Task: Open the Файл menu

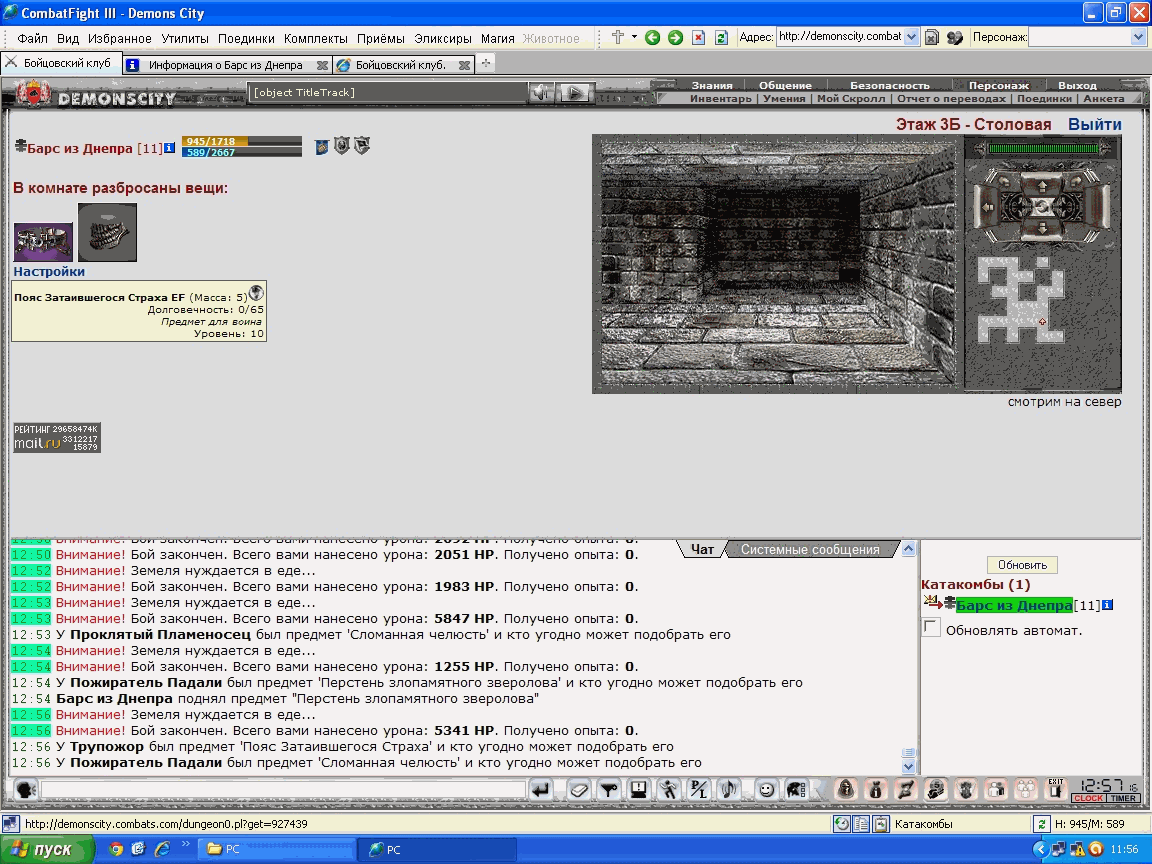Action: (x=32, y=38)
